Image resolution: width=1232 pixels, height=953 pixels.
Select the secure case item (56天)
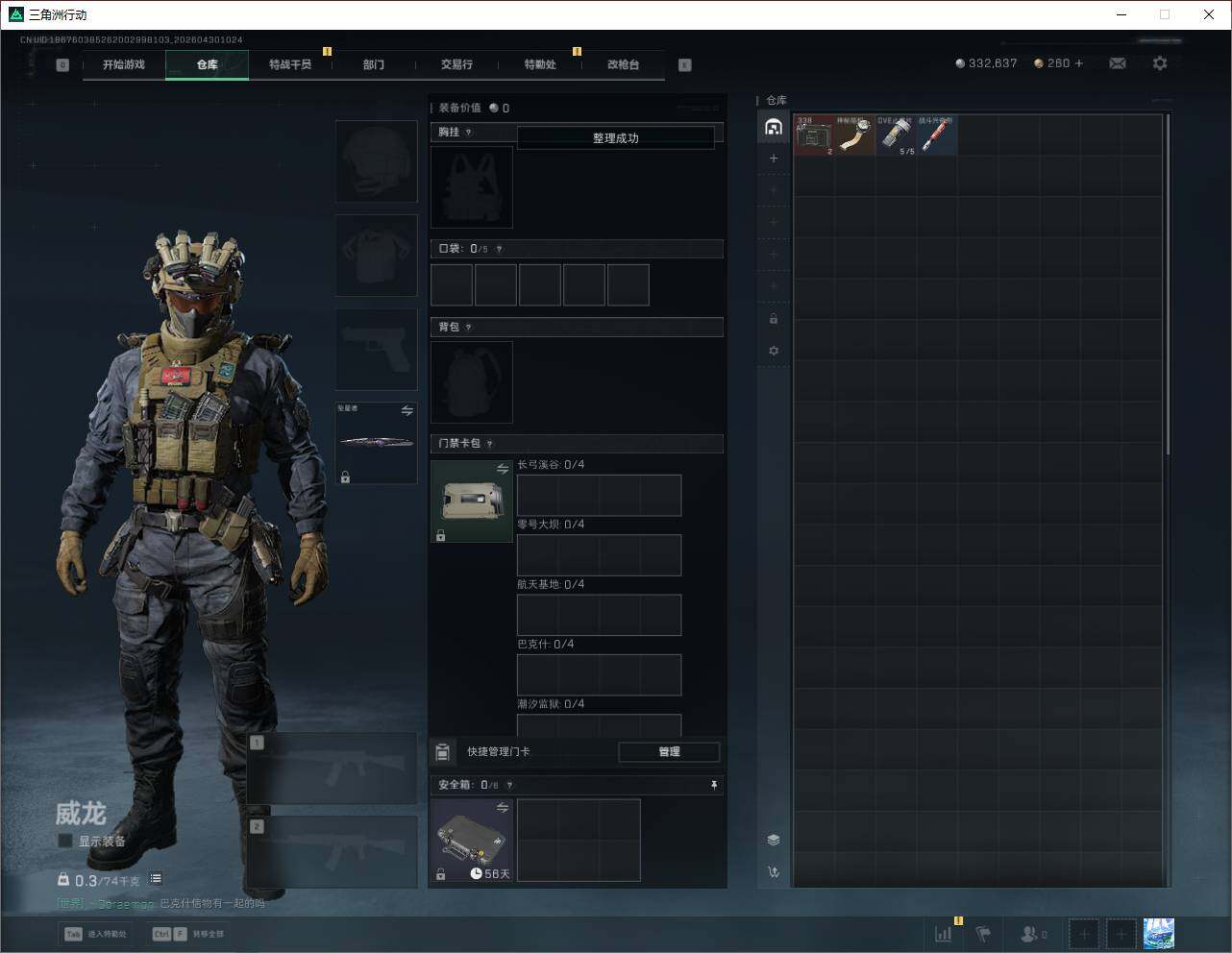[x=472, y=841]
